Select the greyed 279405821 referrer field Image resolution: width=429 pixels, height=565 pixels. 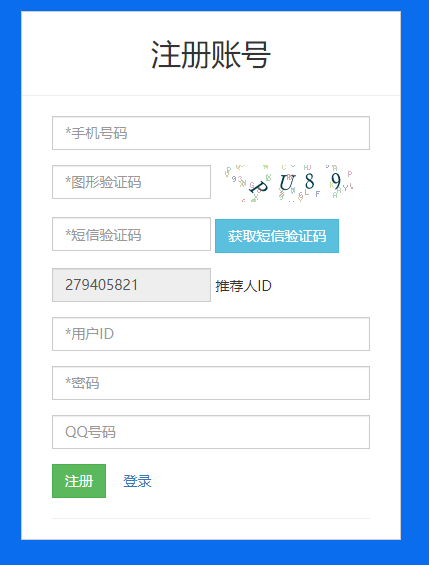(x=131, y=285)
